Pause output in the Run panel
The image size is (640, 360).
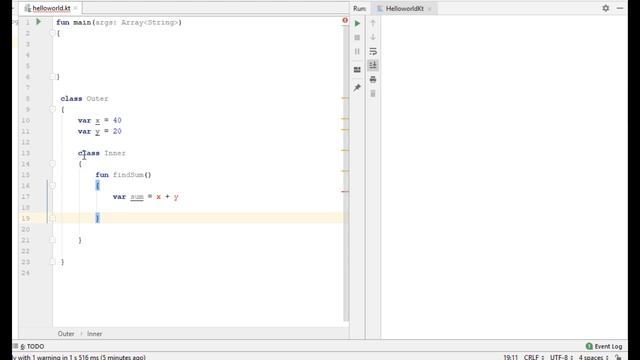click(357, 51)
